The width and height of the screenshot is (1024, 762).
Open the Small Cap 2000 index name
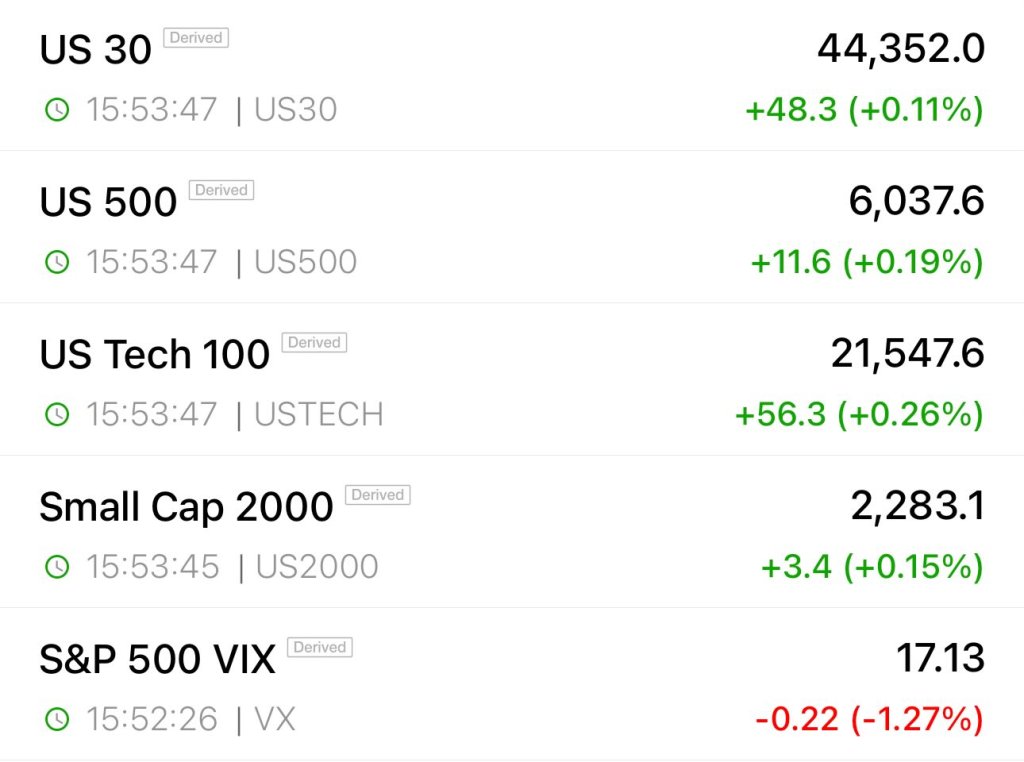pyautogui.click(x=186, y=507)
